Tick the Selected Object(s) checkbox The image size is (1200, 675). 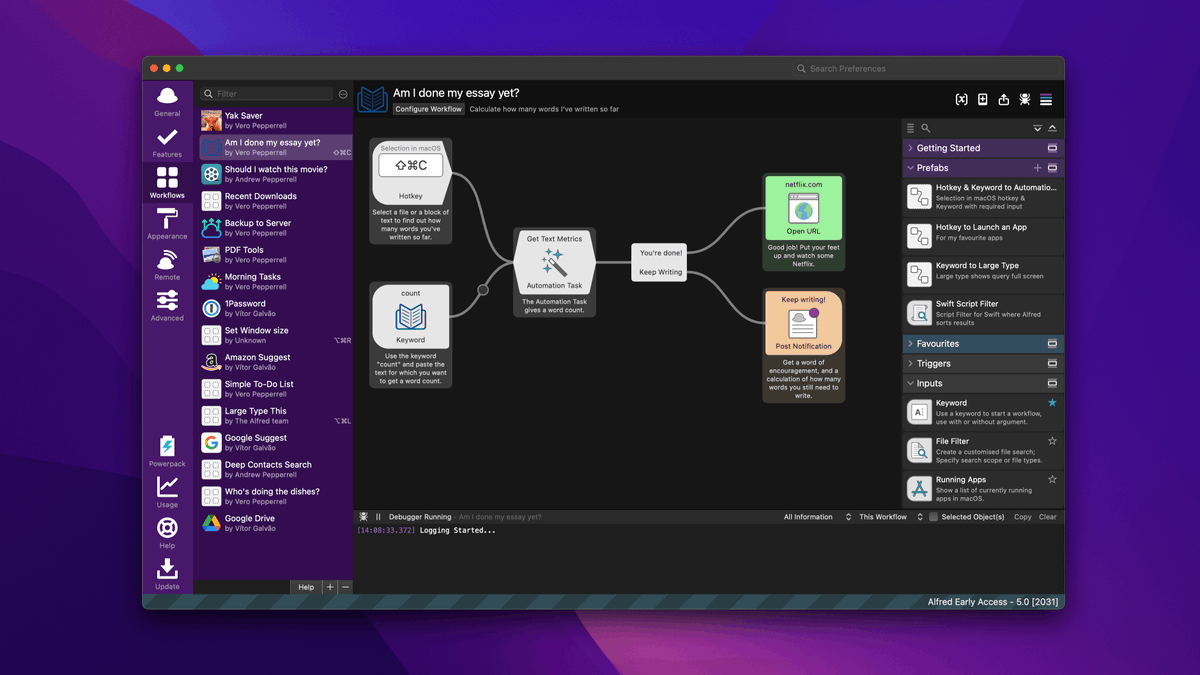pyautogui.click(x=933, y=517)
